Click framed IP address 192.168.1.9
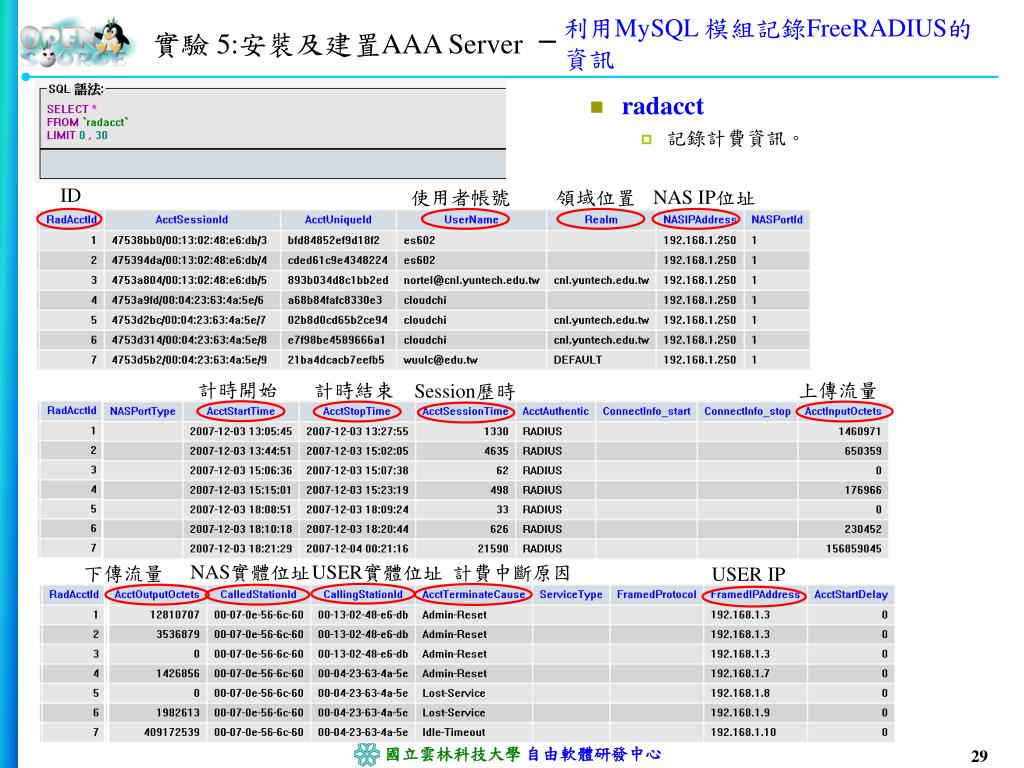This screenshot has height=768, width=1024. coord(740,713)
